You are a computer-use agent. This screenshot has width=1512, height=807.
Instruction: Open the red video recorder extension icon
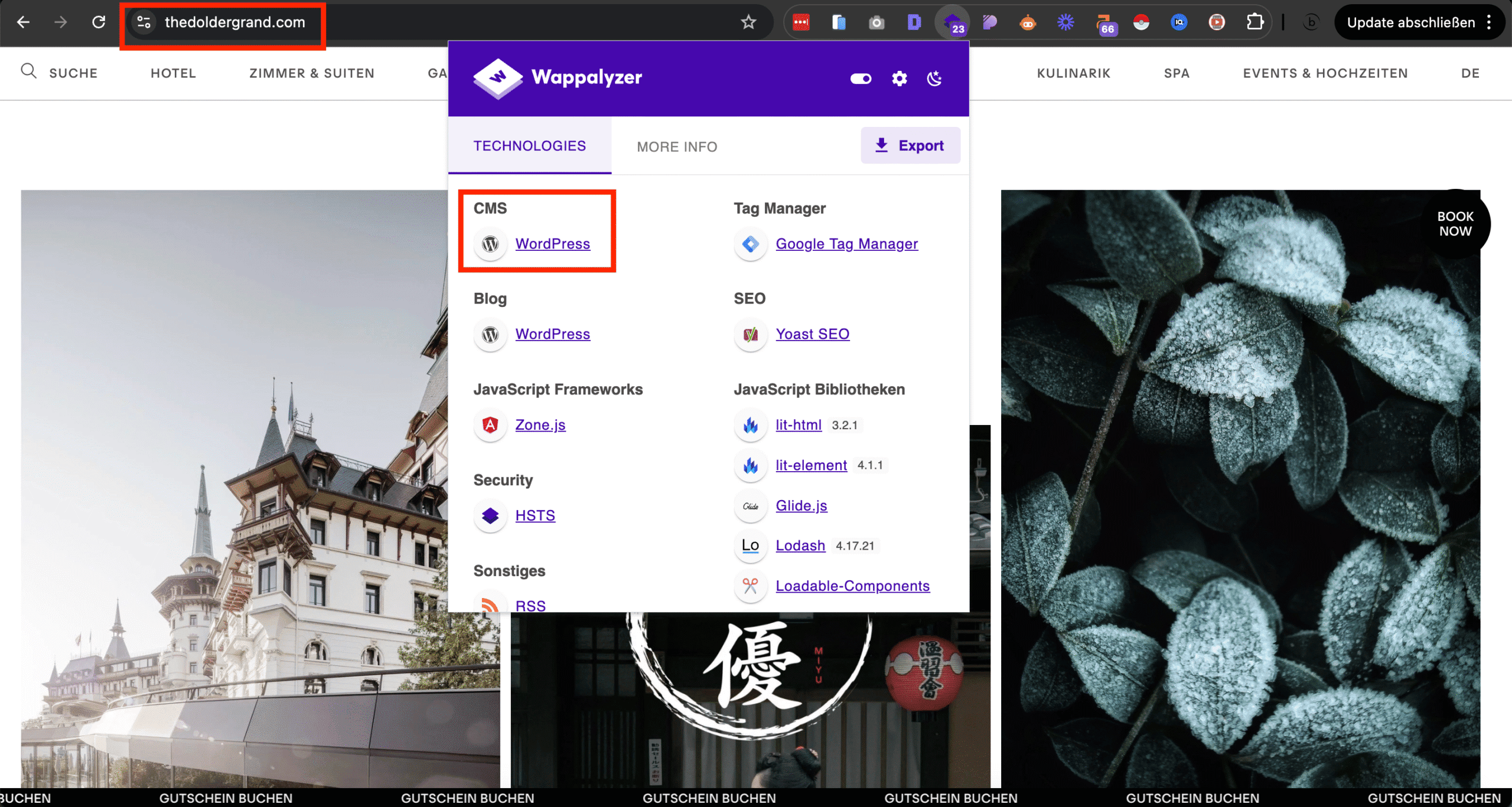1217,22
